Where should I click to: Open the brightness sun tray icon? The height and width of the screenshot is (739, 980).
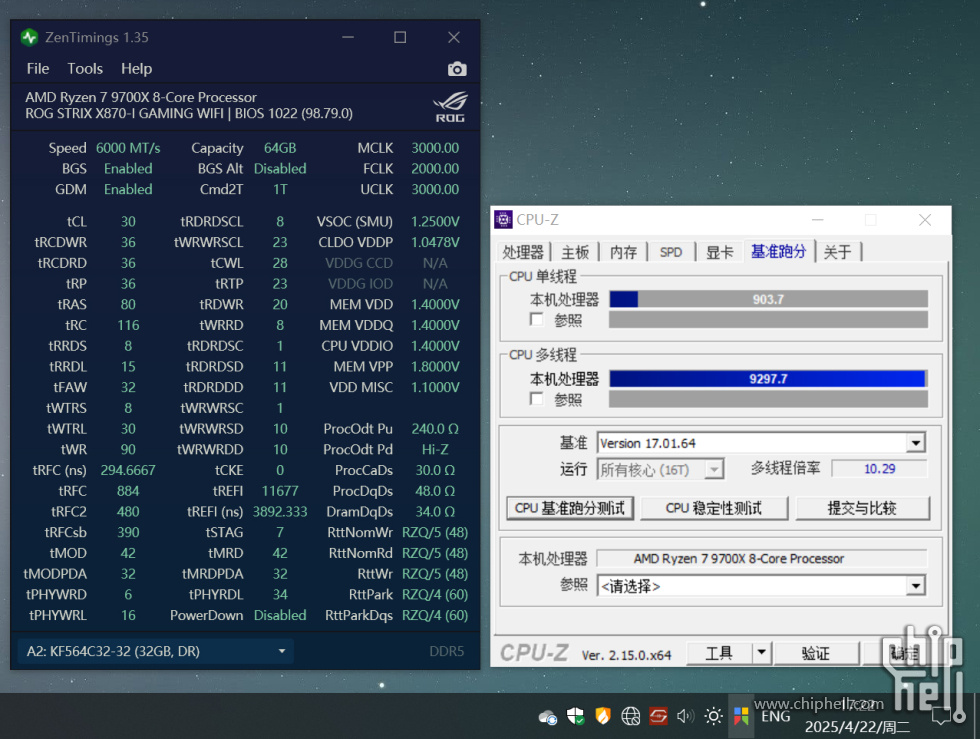tap(713, 716)
